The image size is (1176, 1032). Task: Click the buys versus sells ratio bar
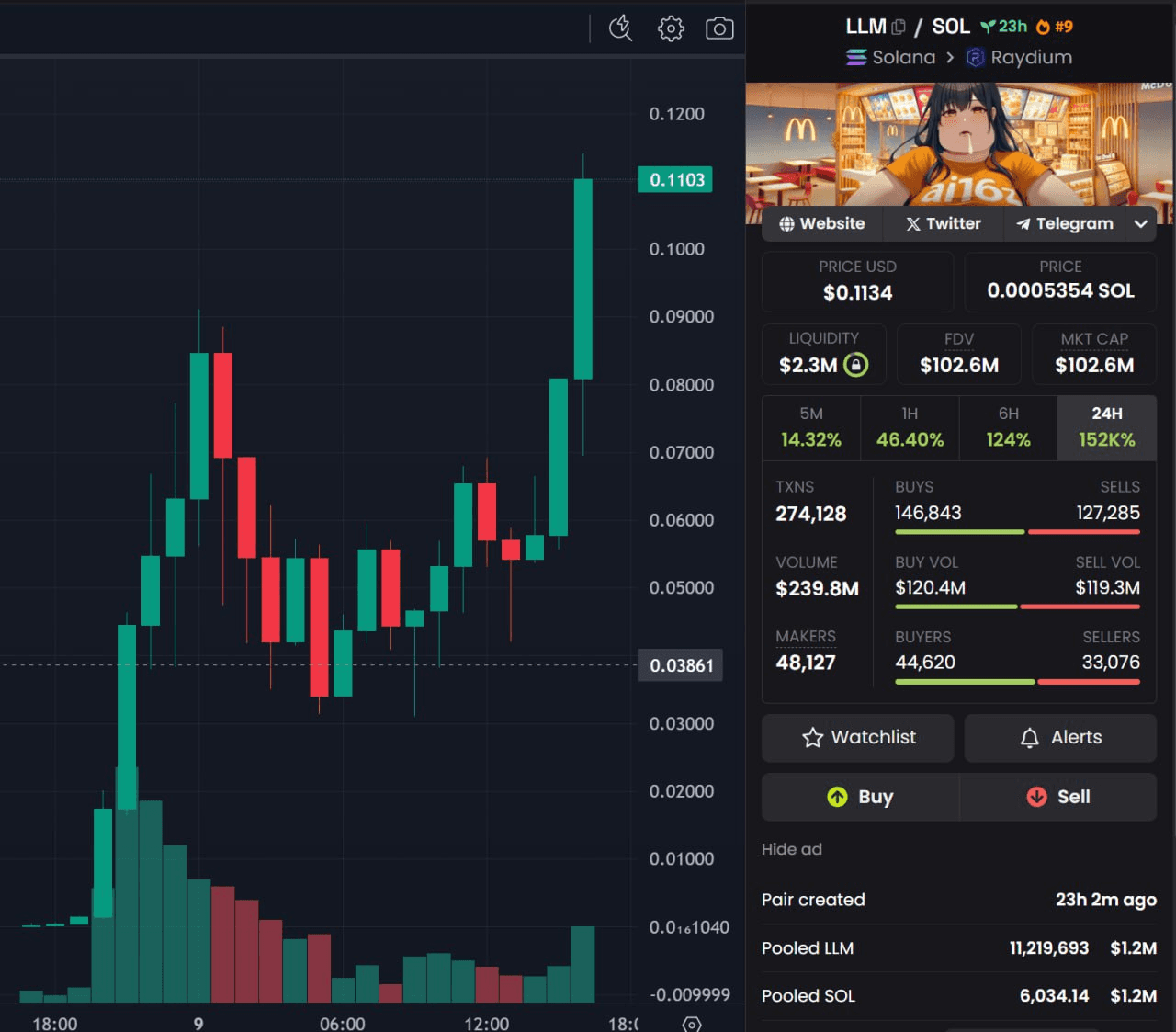[1017, 532]
